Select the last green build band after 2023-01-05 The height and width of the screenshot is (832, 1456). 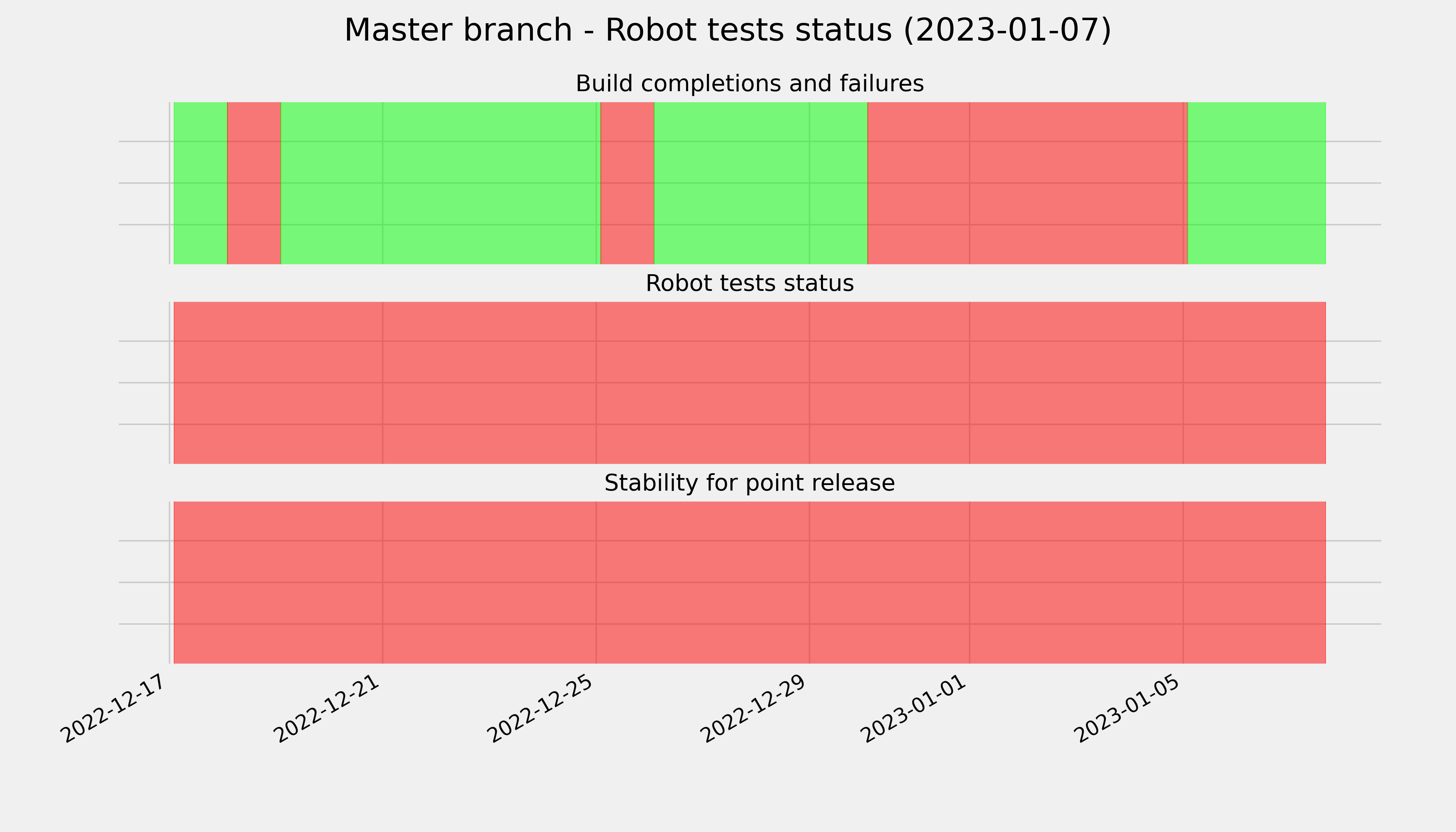point(1257,183)
